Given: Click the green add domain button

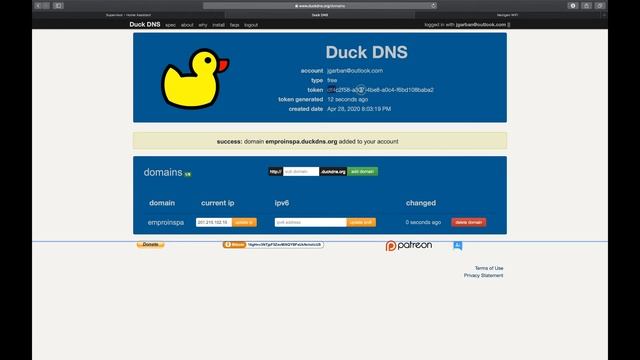Looking at the screenshot, I should pyautogui.click(x=362, y=171).
